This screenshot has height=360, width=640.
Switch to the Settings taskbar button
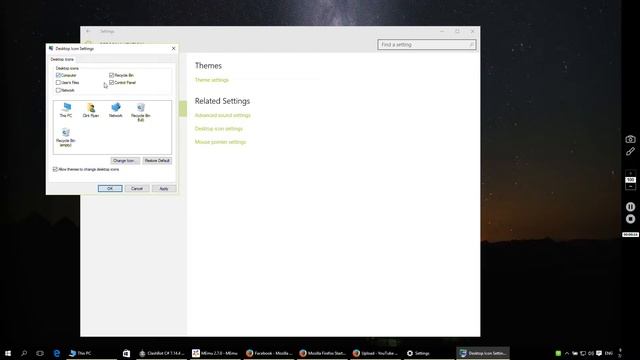(429, 353)
